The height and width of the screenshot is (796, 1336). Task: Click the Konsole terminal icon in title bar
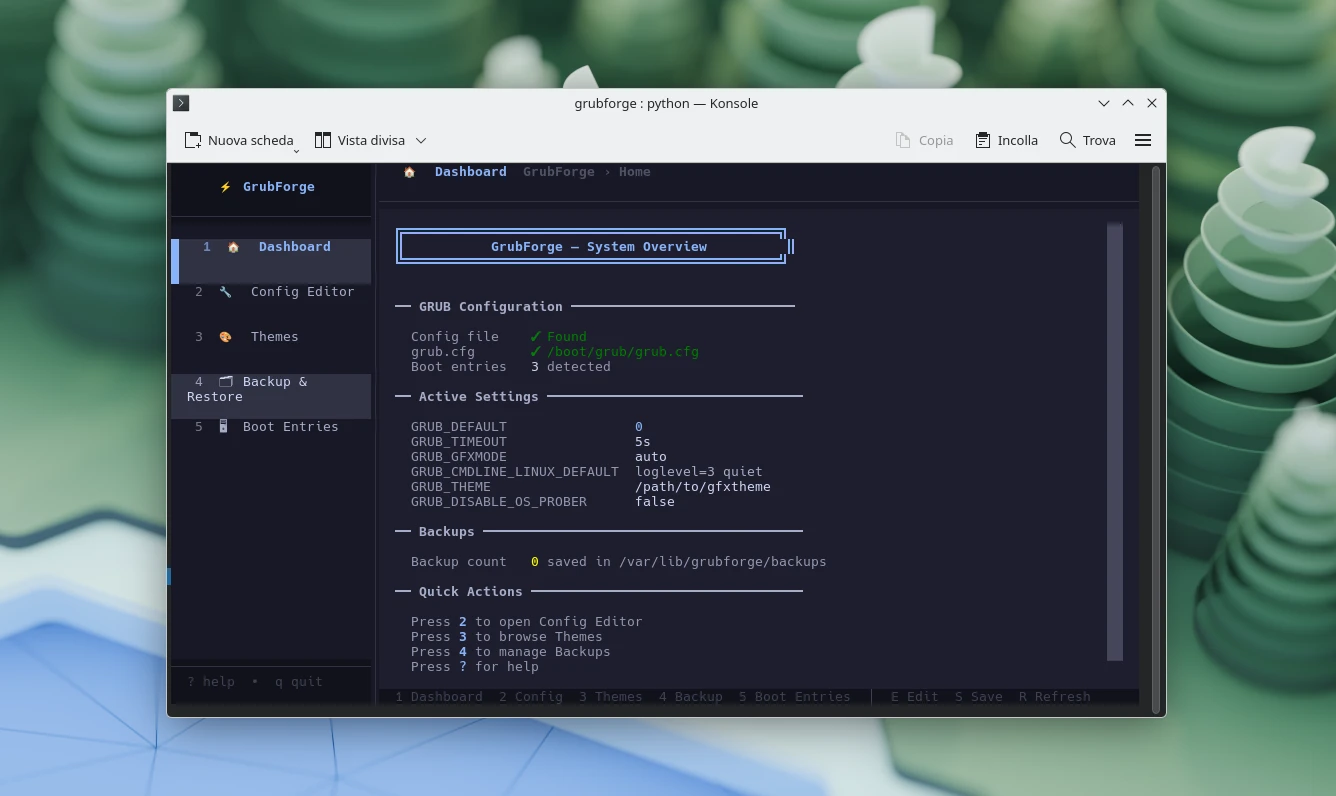181,103
